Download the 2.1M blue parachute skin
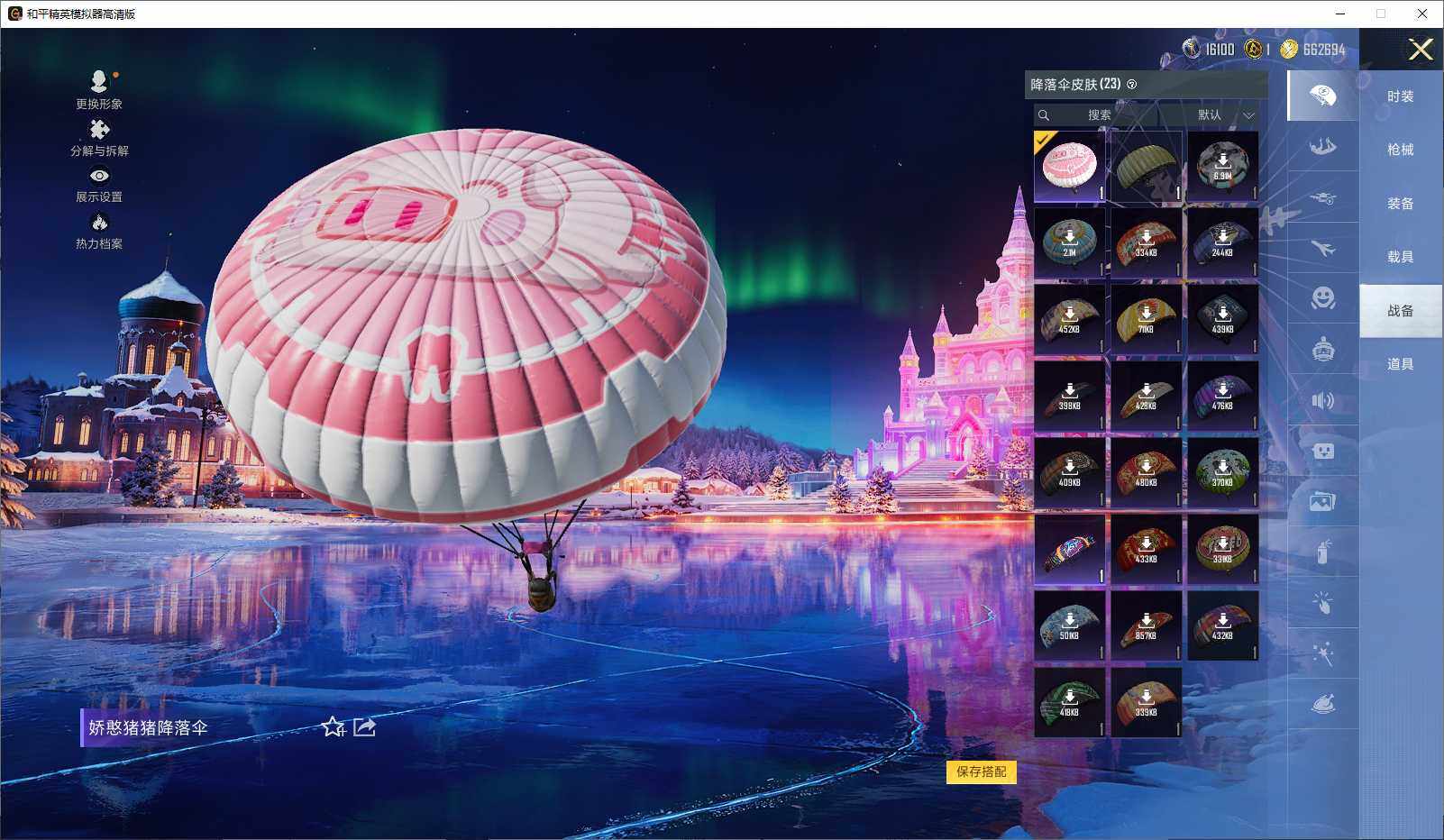This screenshot has height=840, width=1444. [1070, 243]
